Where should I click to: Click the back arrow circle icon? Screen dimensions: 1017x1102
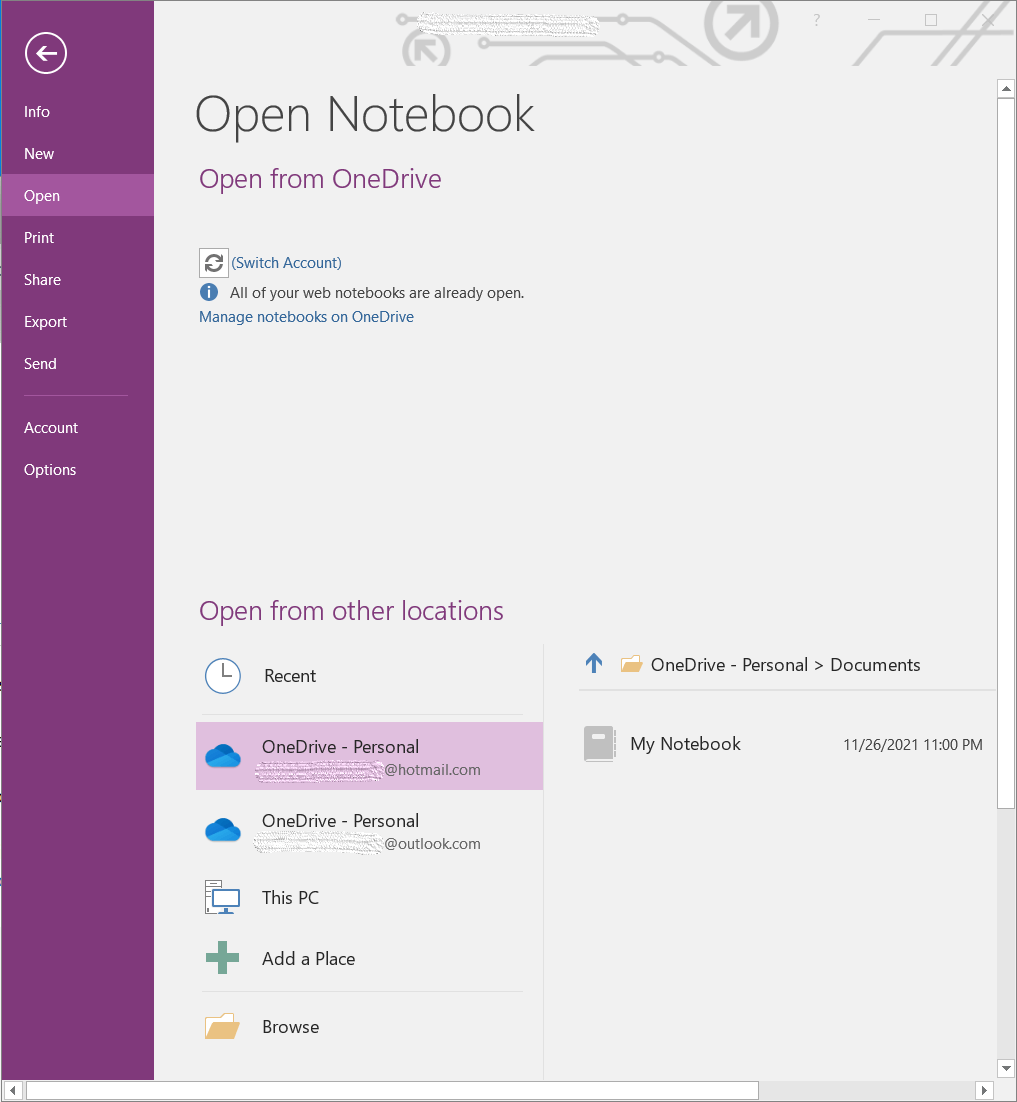pyautogui.click(x=46, y=53)
